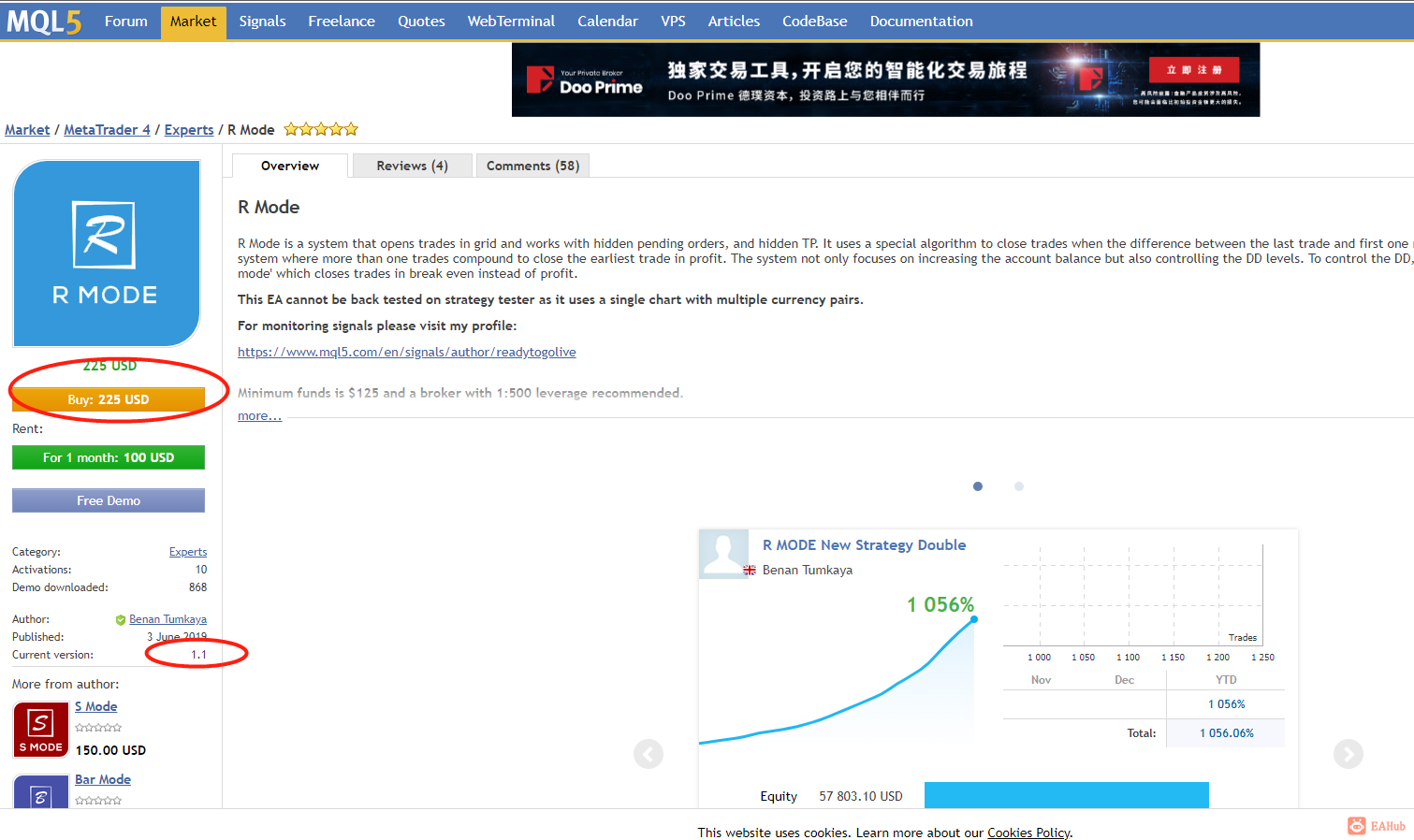This screenshot has height=840, width=1414.
Task: Switch to the Comments (58) tab
Action: point(533,166)
